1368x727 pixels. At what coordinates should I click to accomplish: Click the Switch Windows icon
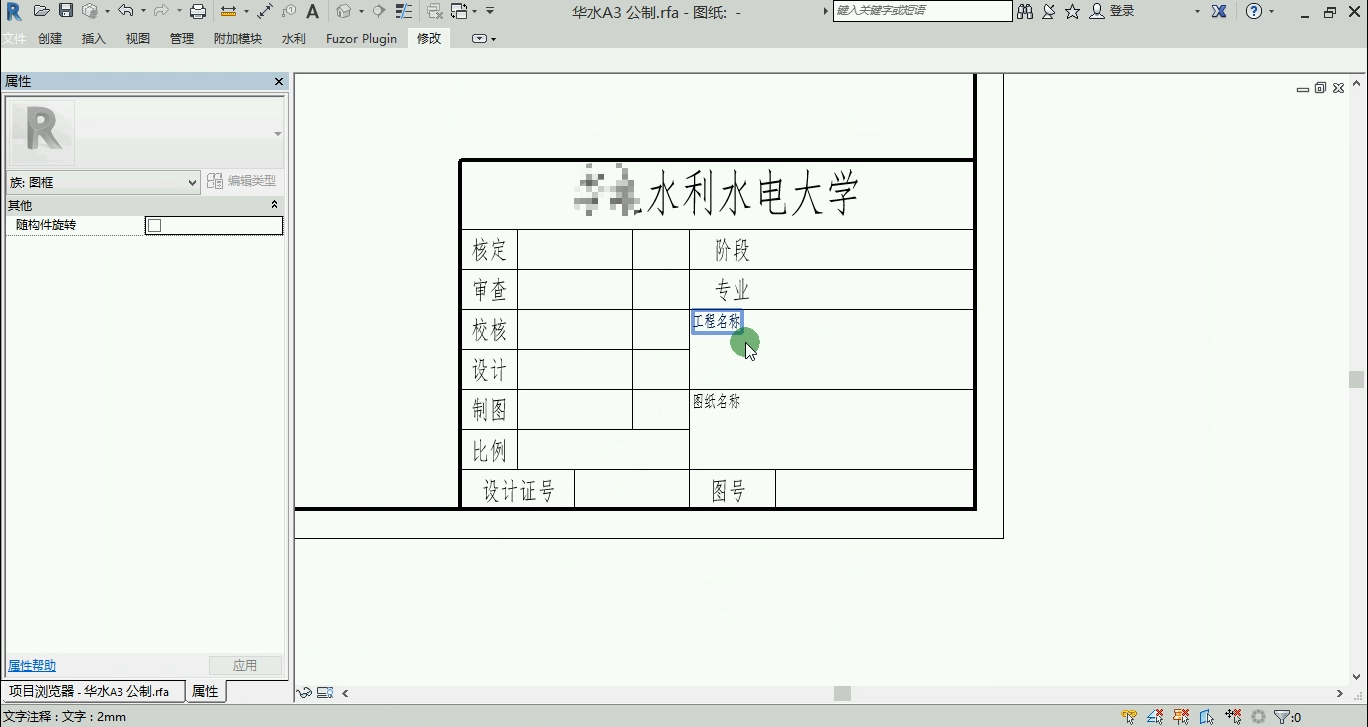(459, 11)
